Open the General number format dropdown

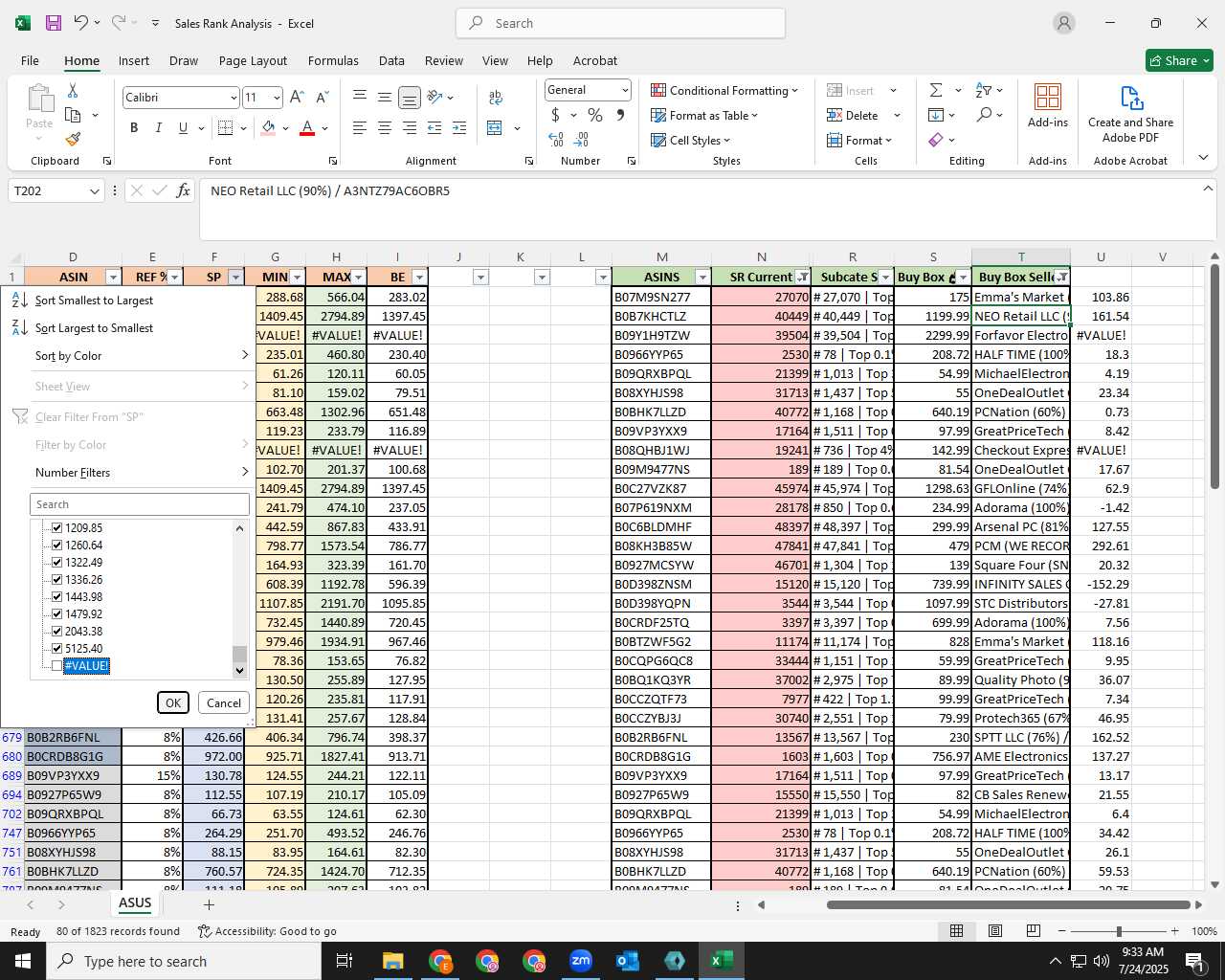(x=625, y=90)
